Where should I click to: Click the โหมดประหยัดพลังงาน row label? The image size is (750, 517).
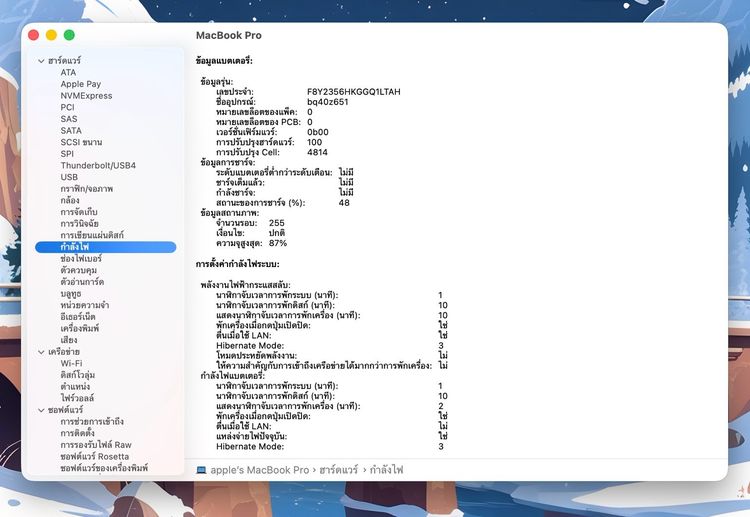[256, 356]
